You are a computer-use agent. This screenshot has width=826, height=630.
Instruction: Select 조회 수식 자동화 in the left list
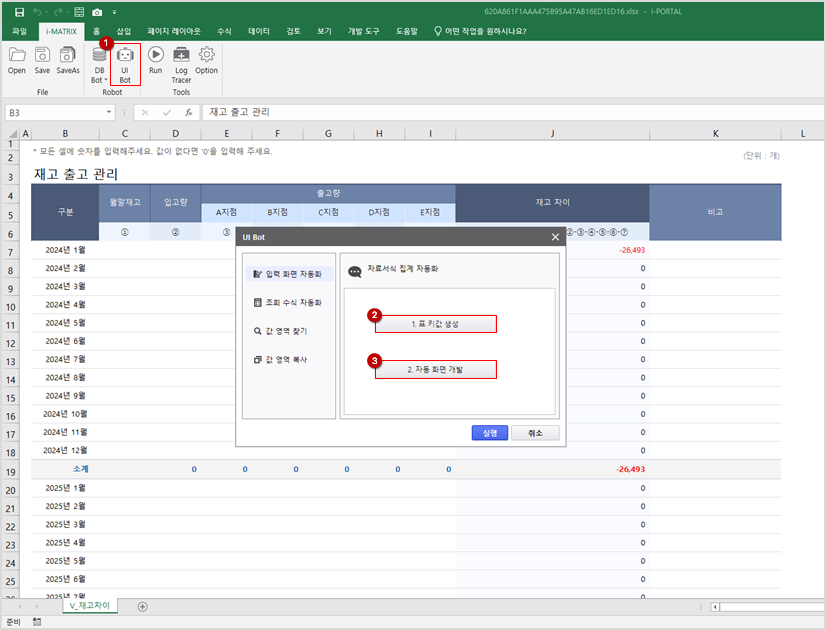pyautogui.click(x=287, y=301)
